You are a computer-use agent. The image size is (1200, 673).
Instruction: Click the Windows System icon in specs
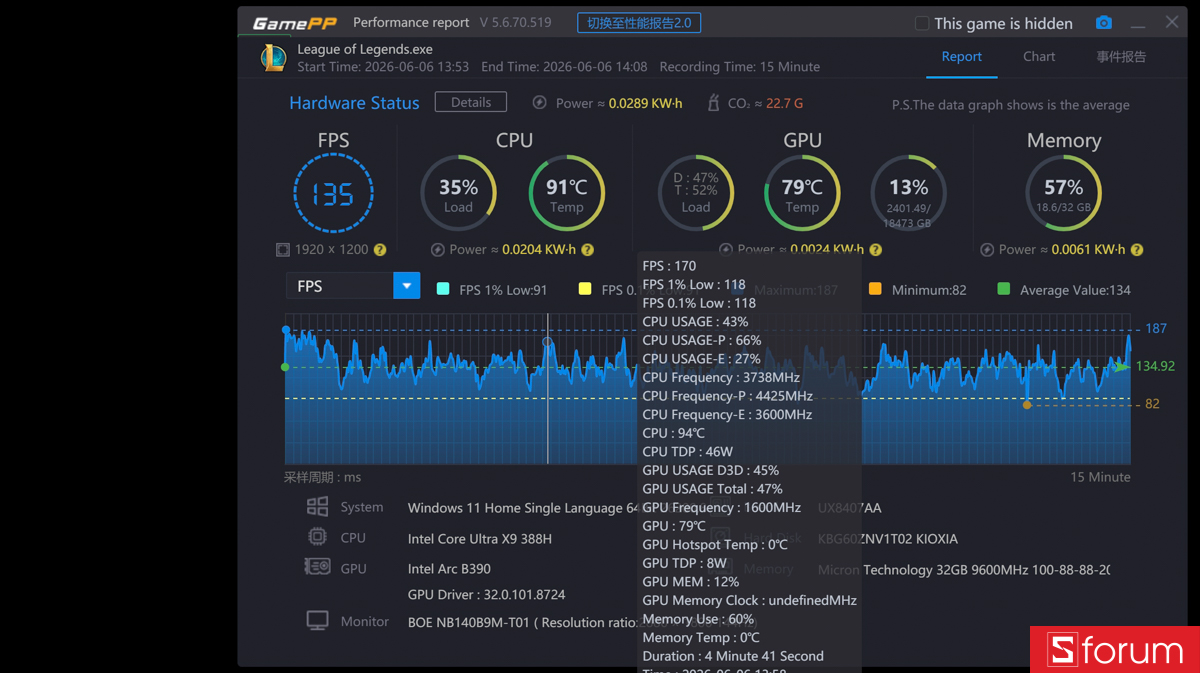pyautogui.click(x=317, y=507)
